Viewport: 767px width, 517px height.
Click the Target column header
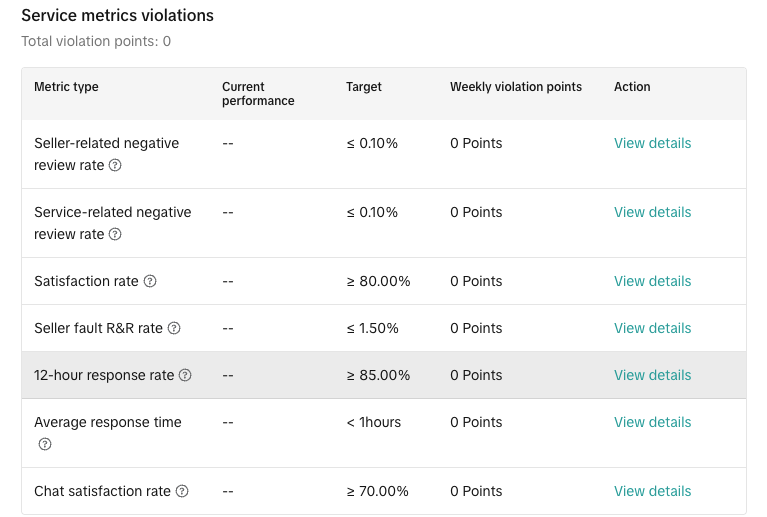pos(364,87)
